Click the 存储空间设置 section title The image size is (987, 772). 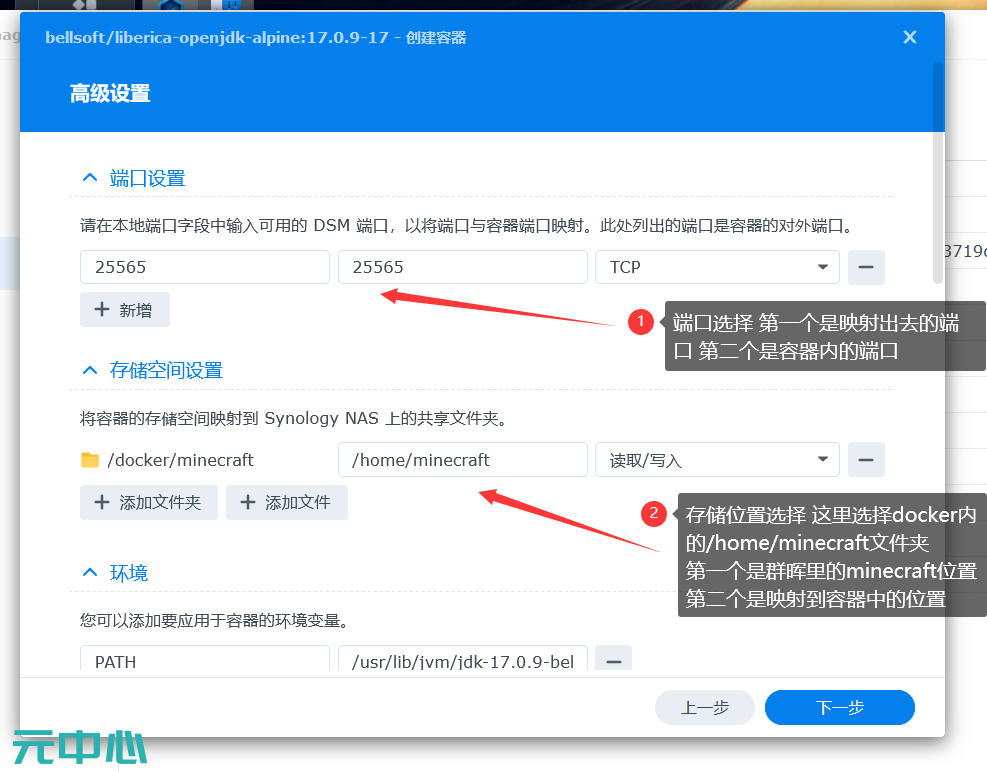[166, 370]
